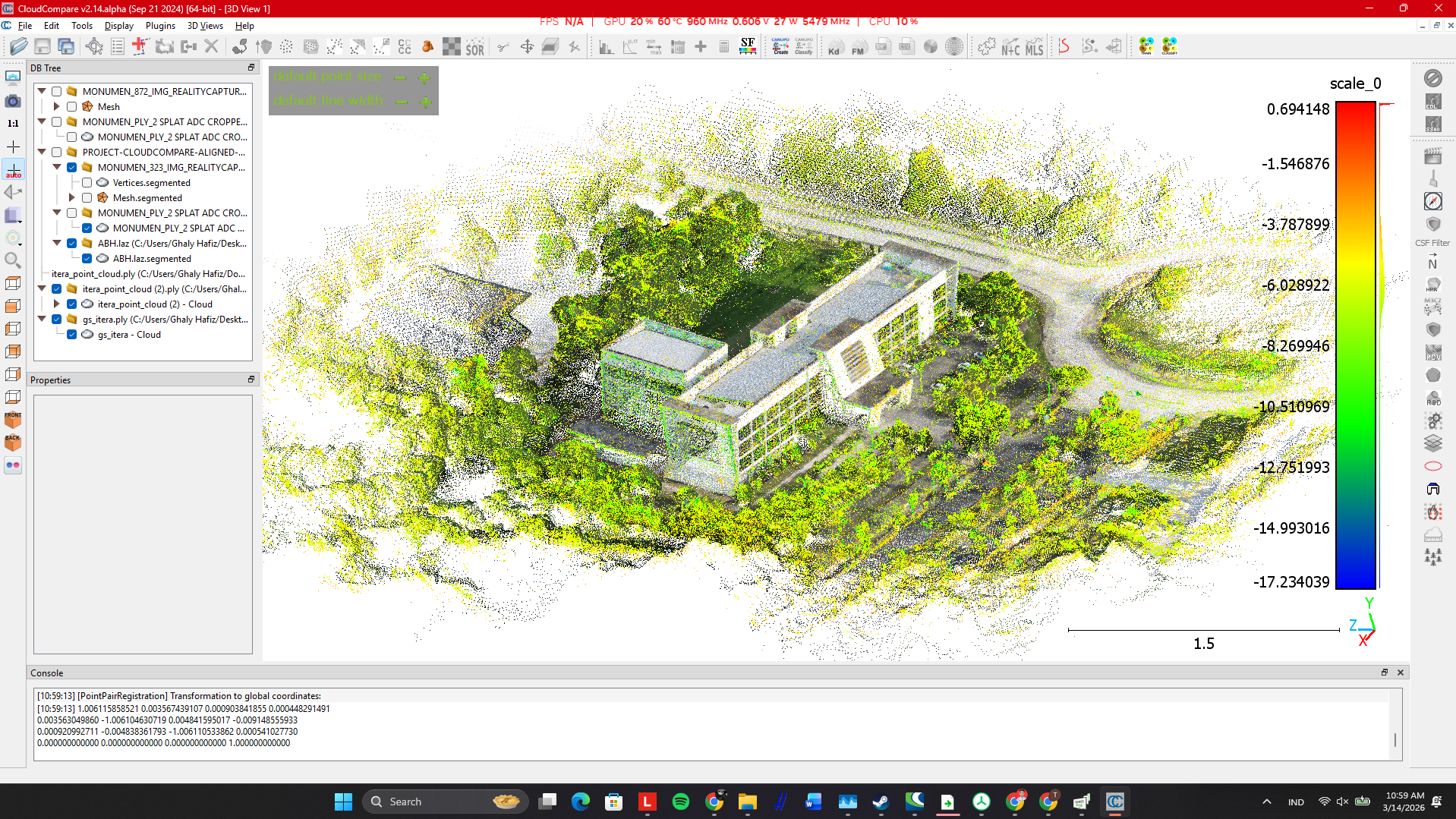Open the Tools menu
Image resolution: width=1456 pixels, height=819 pixels.
(x=82, y=25)
